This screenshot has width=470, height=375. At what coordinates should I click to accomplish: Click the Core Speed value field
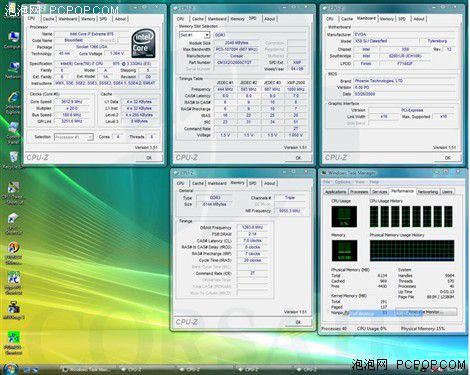pos(72,101)
